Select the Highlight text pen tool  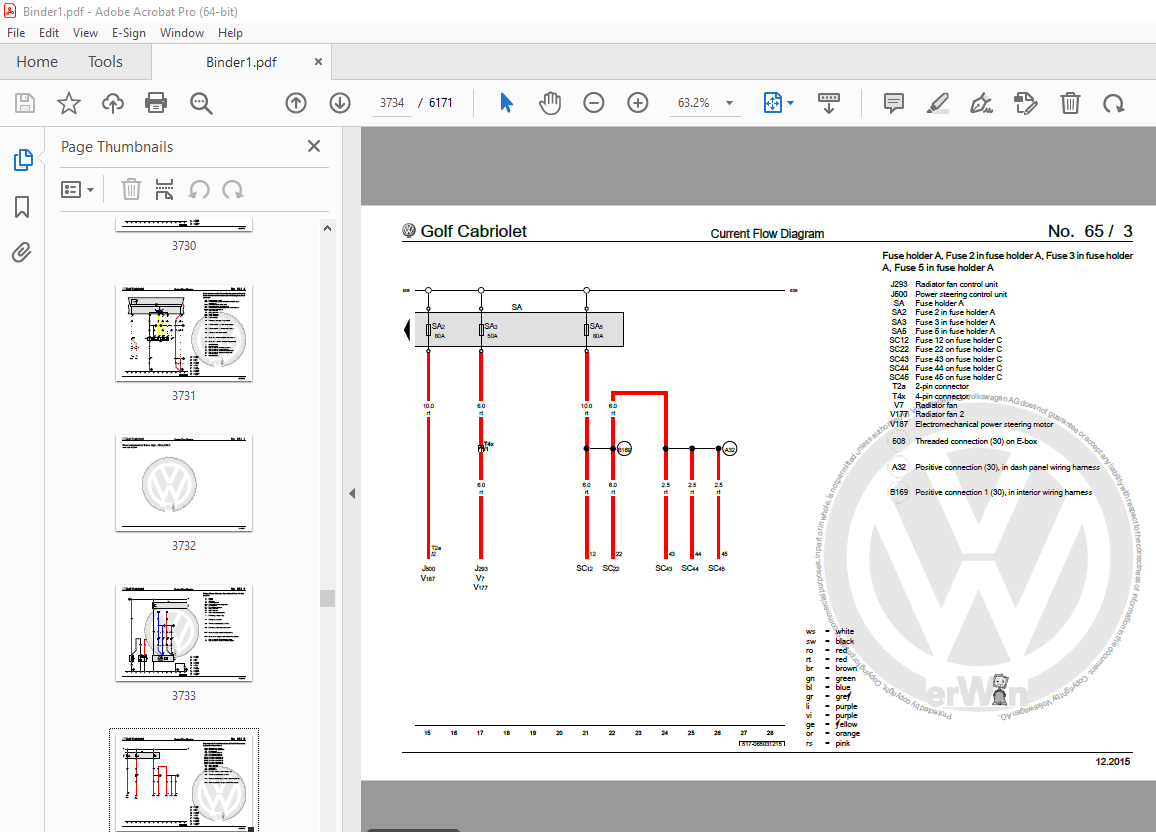point(937,102)
